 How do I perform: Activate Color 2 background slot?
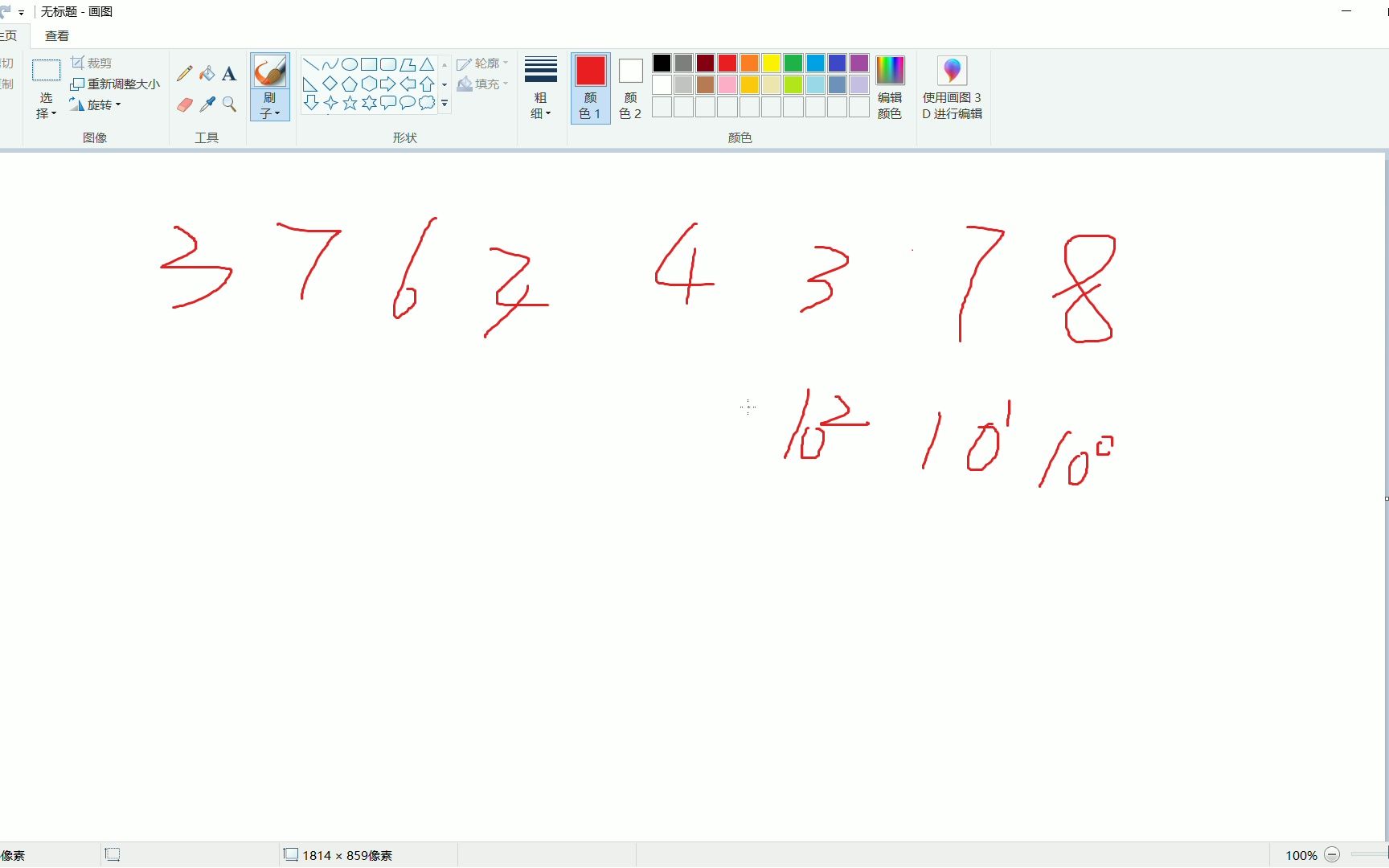[x=630, y=87]
